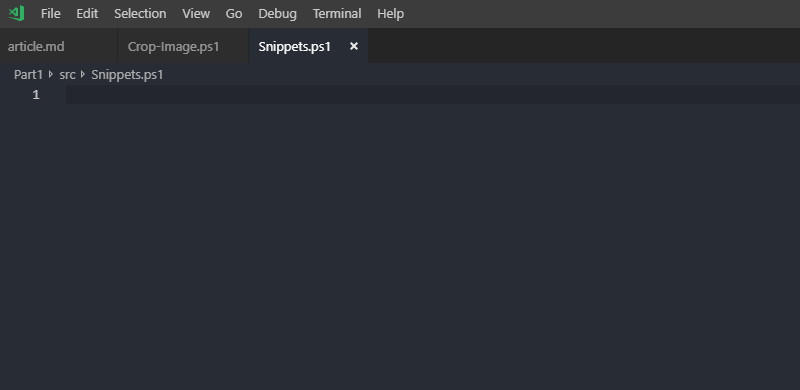Click the breadcrumb arrow after src

83,75
